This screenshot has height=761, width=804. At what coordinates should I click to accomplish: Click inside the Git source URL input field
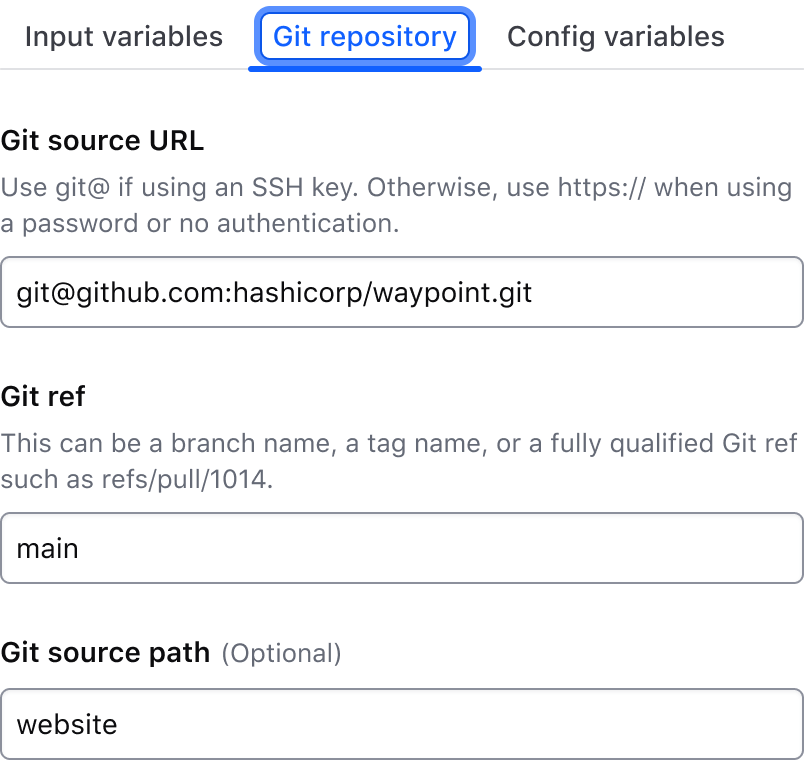(400, 292)
